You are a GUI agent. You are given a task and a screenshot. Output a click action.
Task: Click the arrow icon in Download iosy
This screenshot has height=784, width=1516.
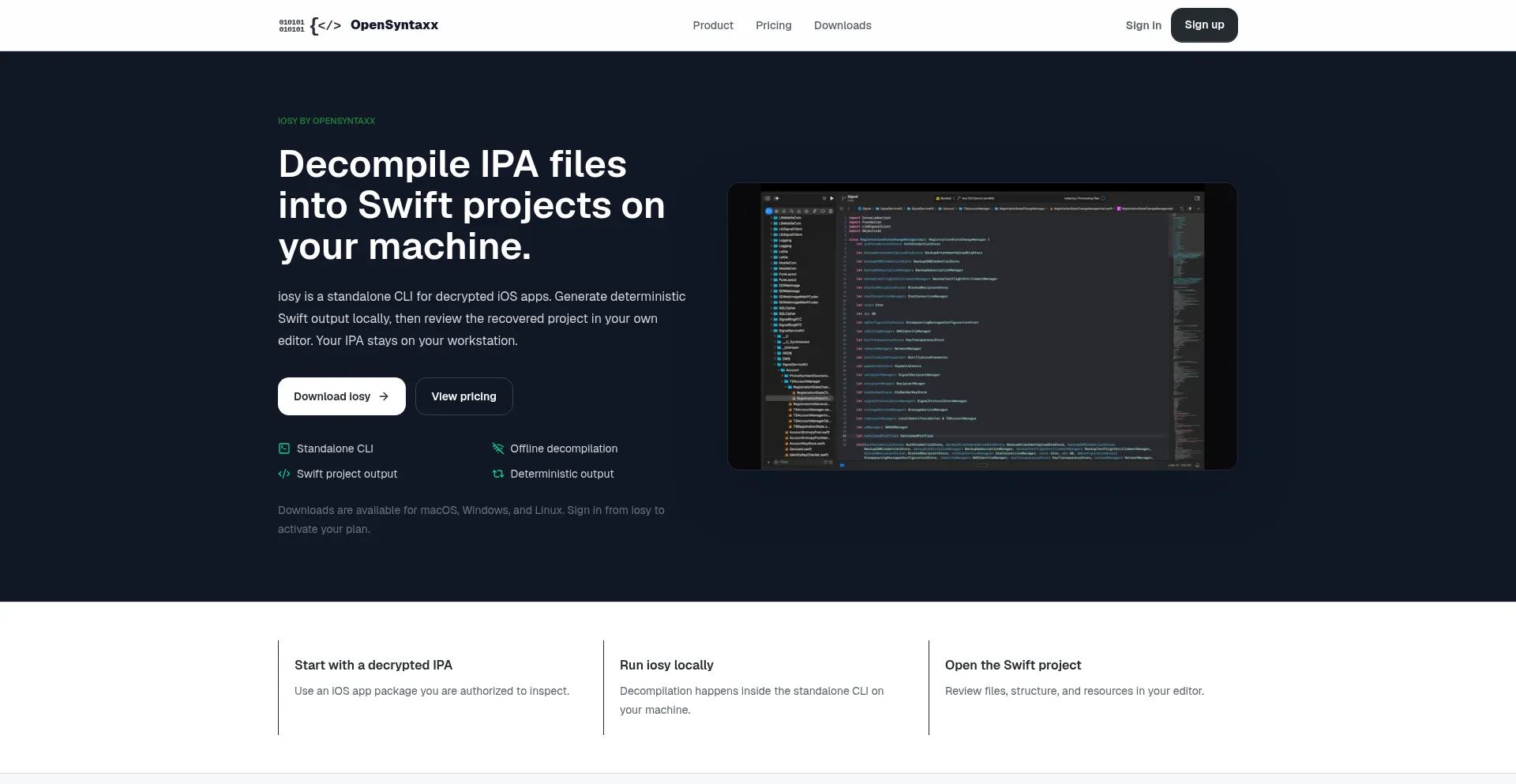click(x=384, y=396)
